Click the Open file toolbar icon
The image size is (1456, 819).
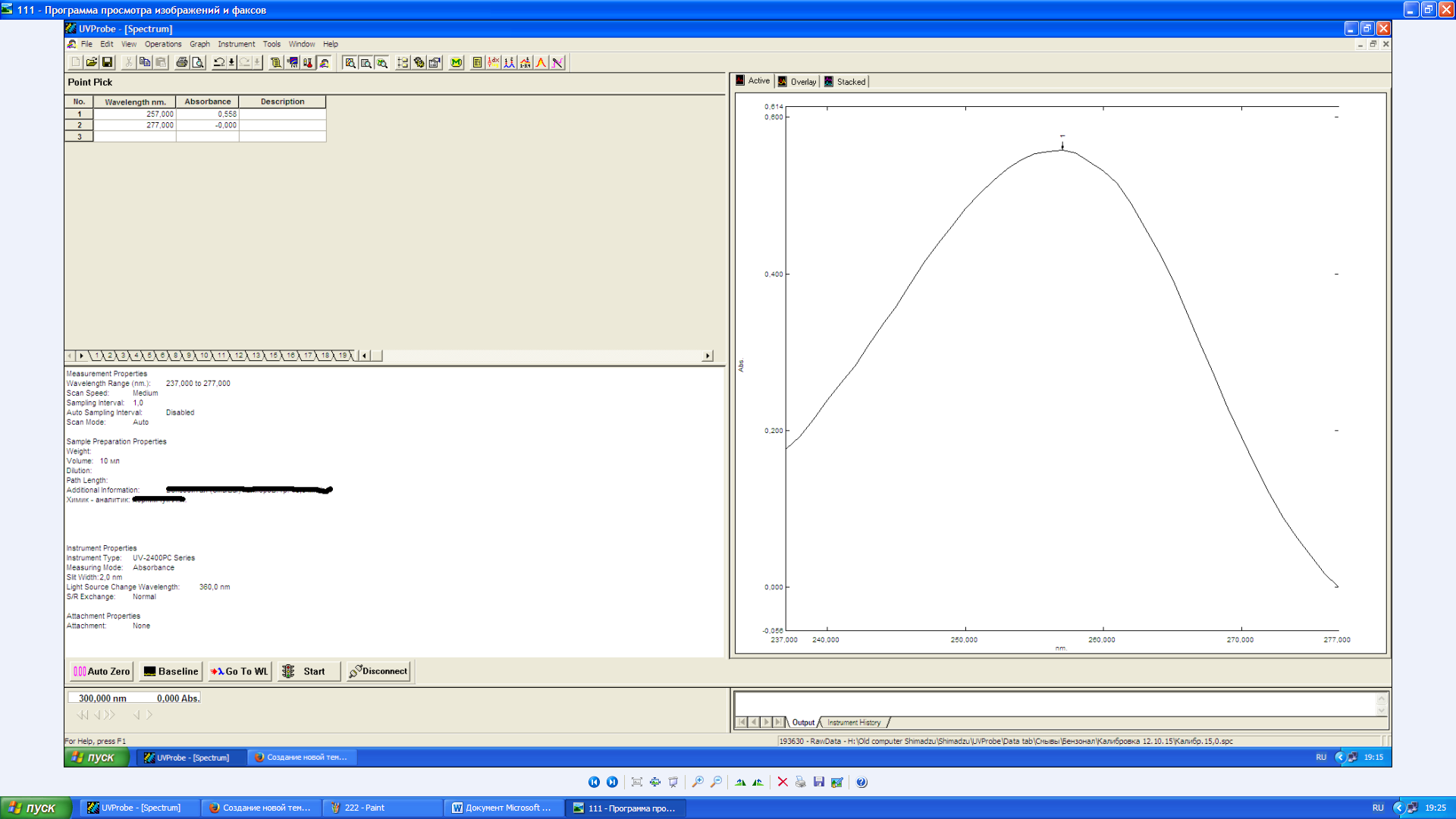pyautogui.click(x=91, y=63)
